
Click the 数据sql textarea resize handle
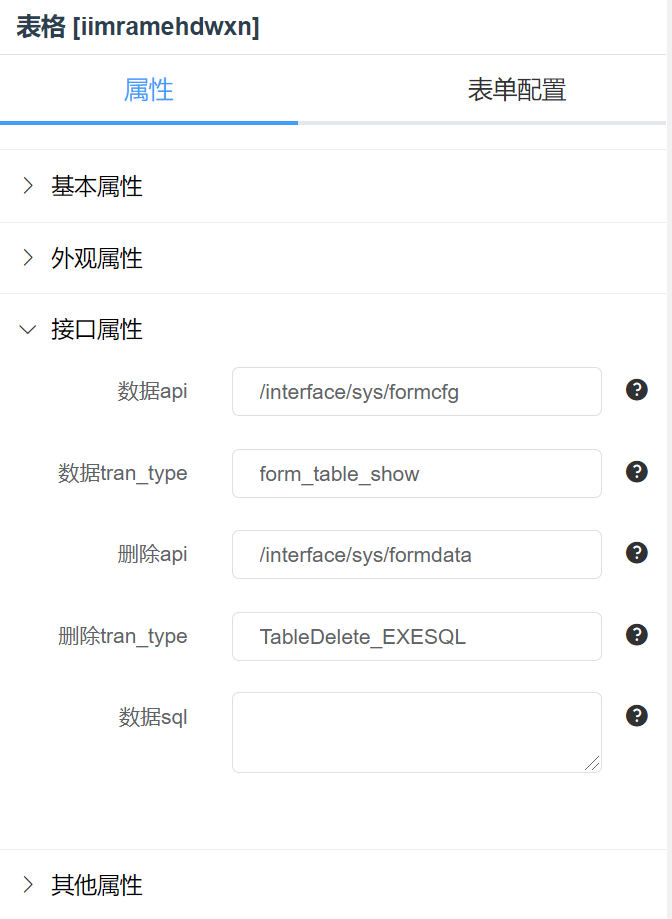tap(592, 763)
